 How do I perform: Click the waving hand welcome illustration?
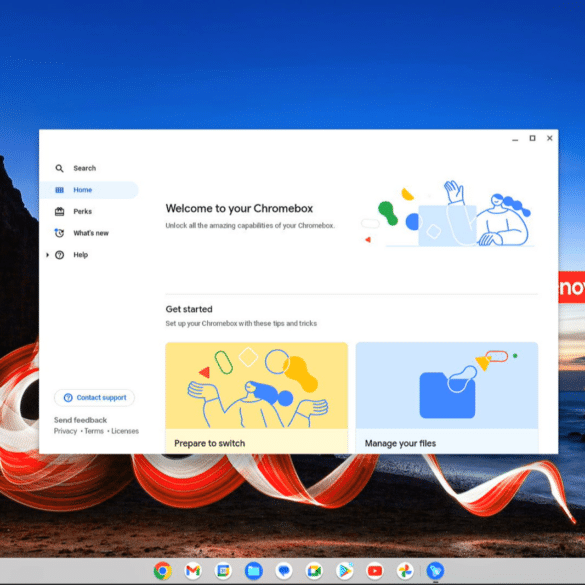pyautogui.click(x=448, y=213)
